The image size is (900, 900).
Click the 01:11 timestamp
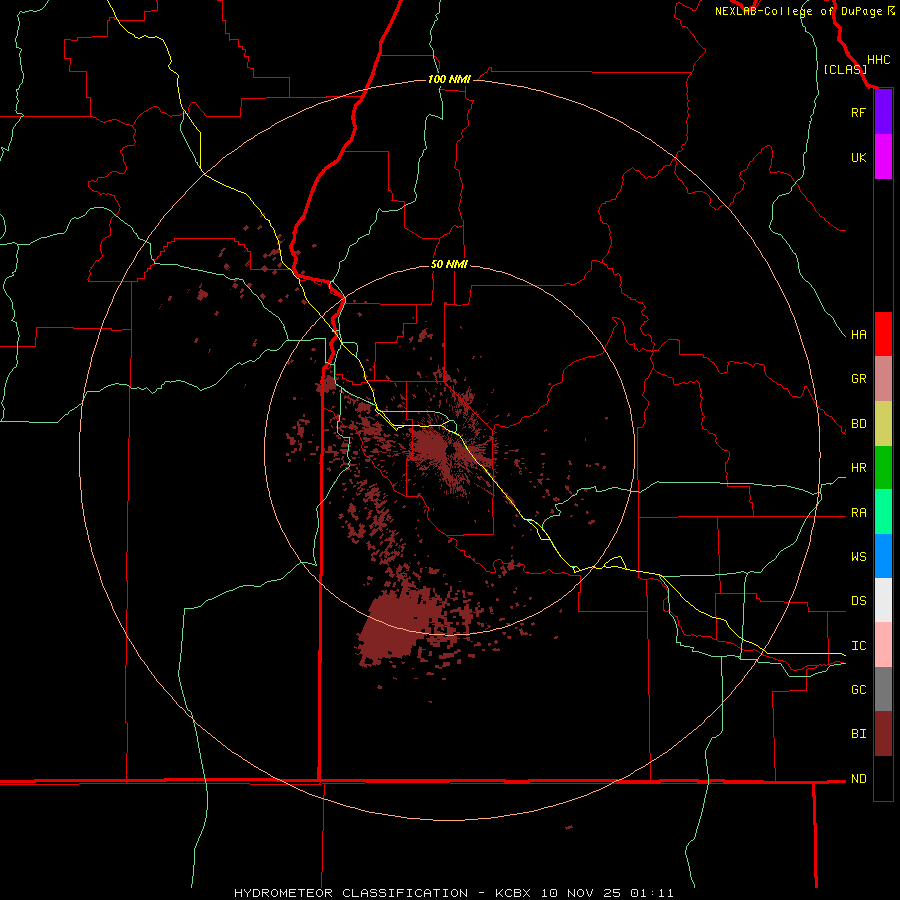click(651, 893)
